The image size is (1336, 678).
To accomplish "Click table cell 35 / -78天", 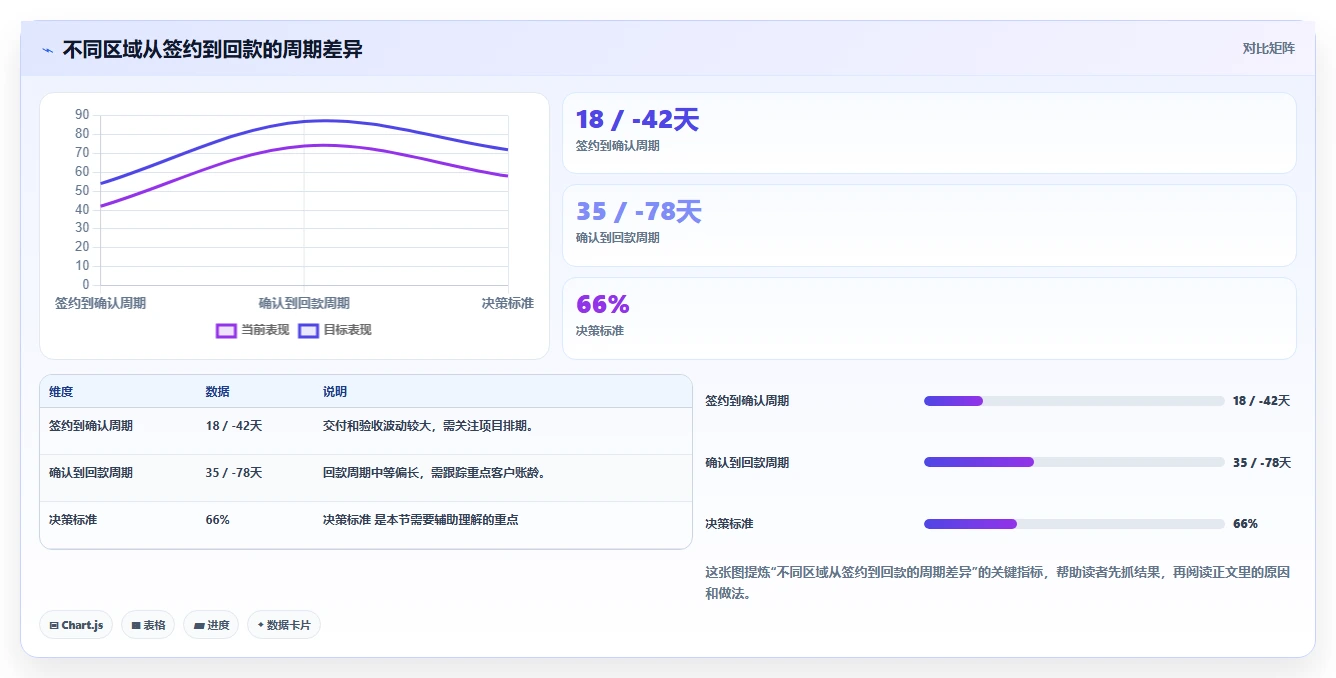I will pos(234,473).
